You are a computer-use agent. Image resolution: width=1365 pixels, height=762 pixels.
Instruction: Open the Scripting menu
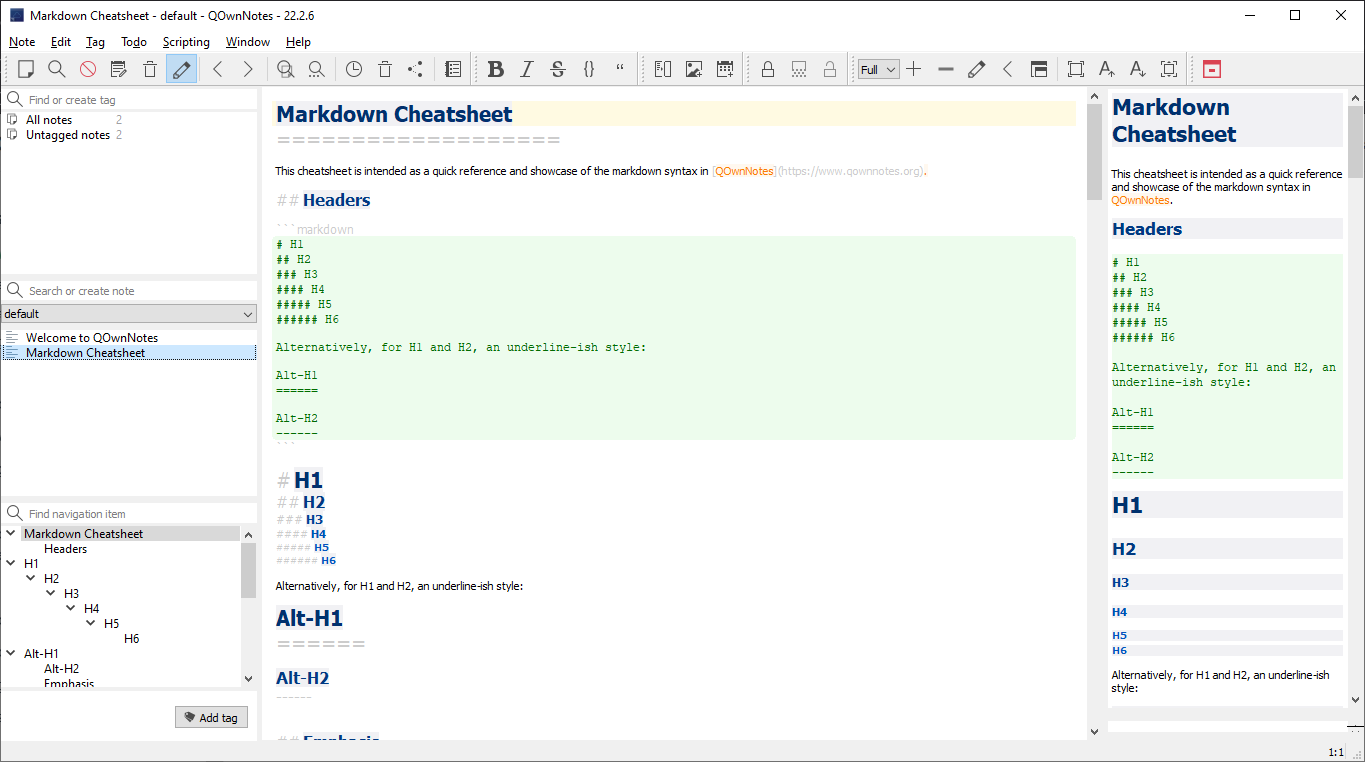coord(186,42)
